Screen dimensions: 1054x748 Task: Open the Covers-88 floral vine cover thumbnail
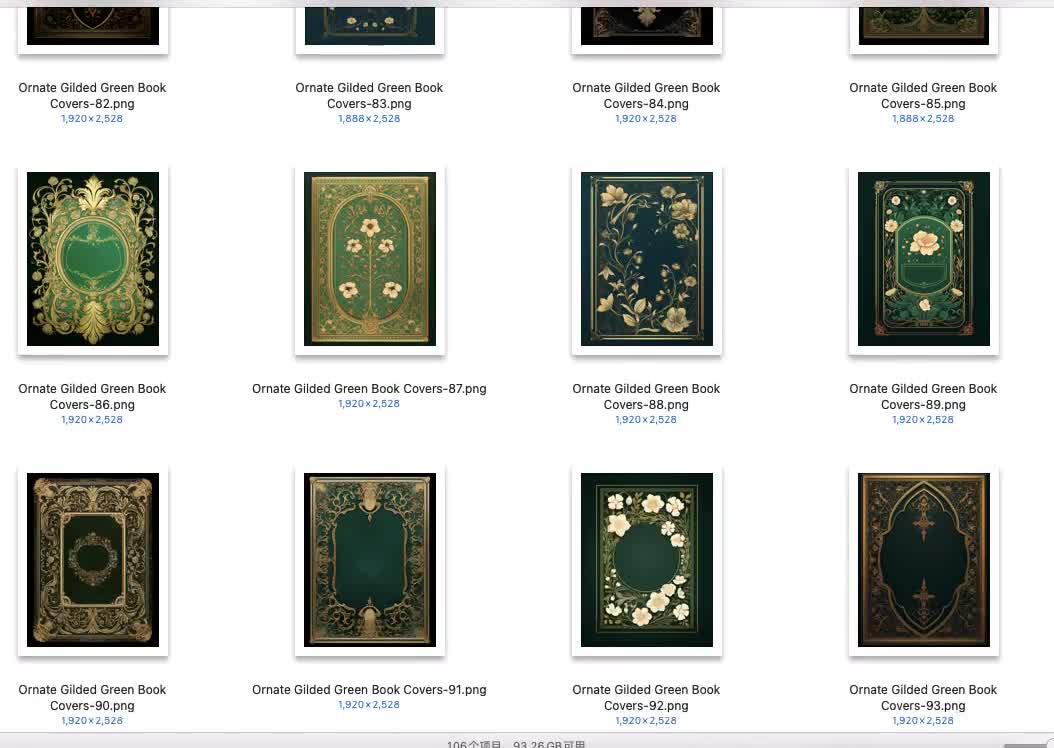(647, 259)
